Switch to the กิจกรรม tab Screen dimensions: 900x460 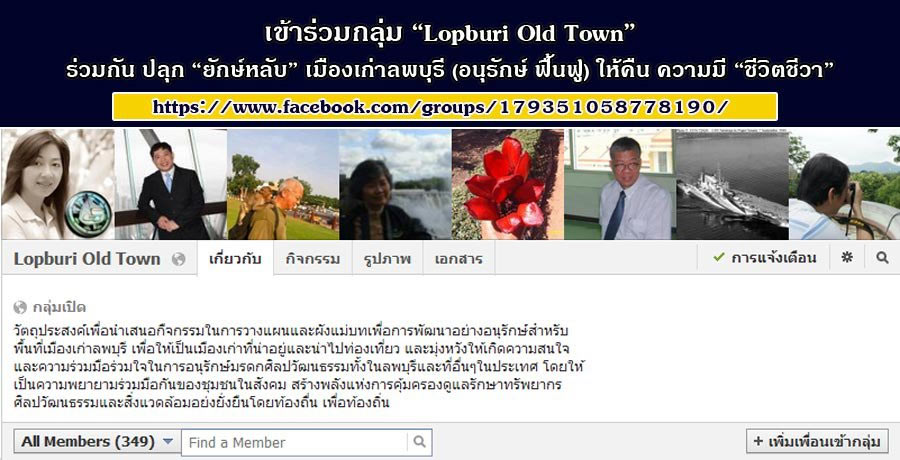tap(312, 259)
